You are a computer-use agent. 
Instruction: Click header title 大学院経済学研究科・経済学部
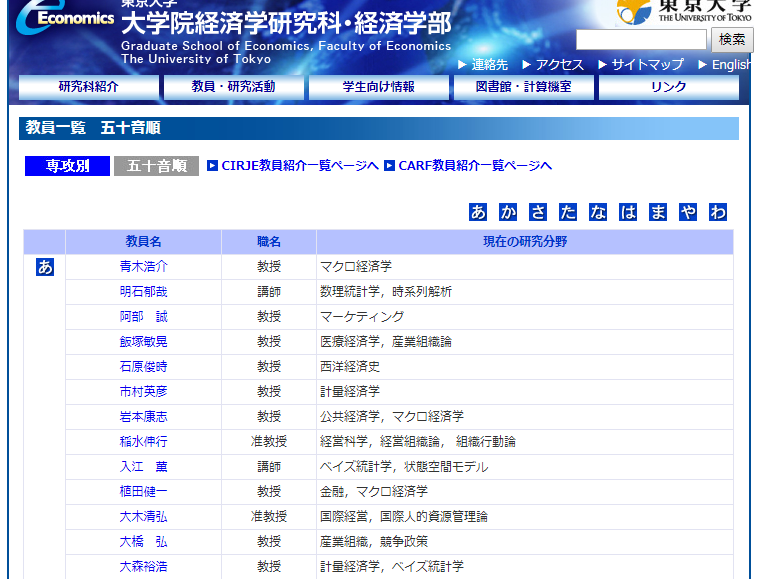(286, 23)
